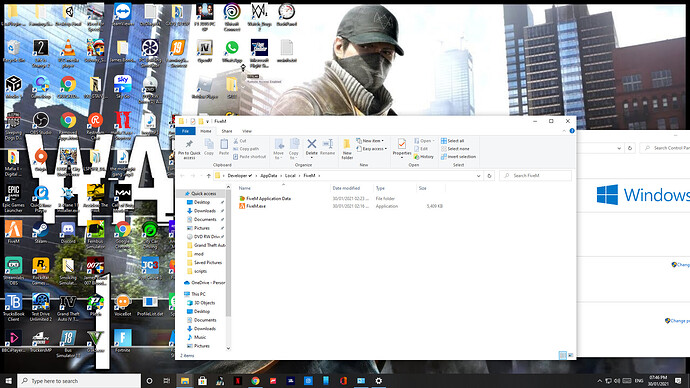Viewport: 690px width, 388px height.
Task: Select all items via ribbon
Action: point(453,141)
